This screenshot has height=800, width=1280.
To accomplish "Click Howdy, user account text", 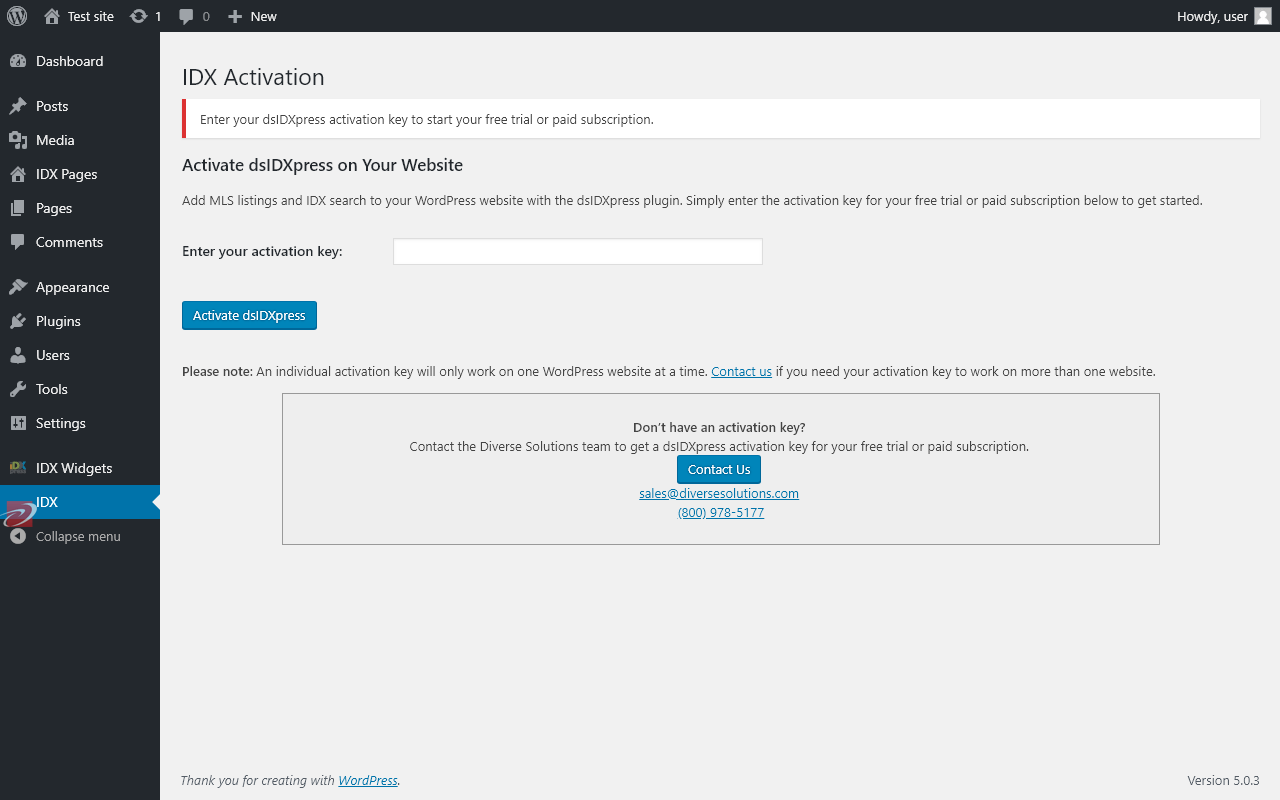I will pyautogui.click(x=1212, y=16).
